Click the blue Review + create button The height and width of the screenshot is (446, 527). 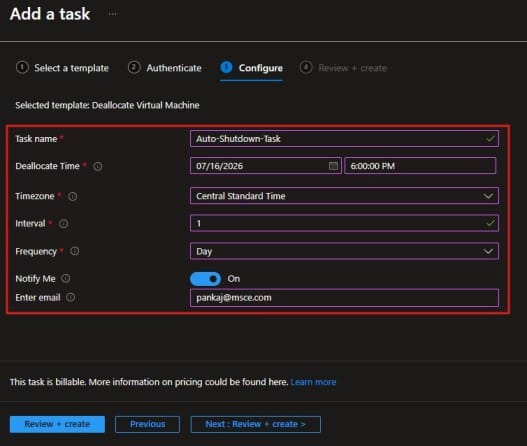pos(57,424)
